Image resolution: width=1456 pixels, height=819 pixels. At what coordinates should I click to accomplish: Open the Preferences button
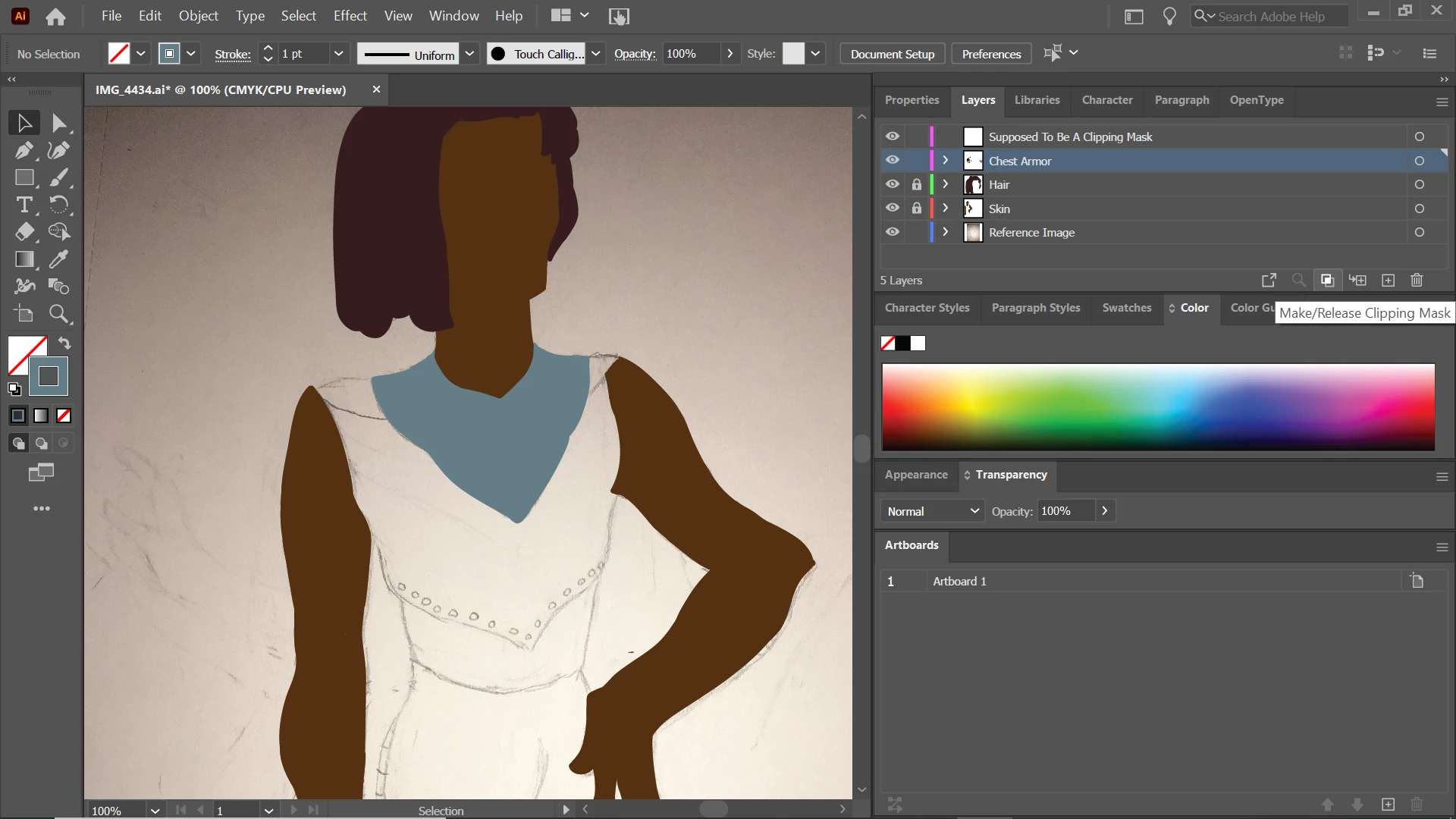coord(991,54)
